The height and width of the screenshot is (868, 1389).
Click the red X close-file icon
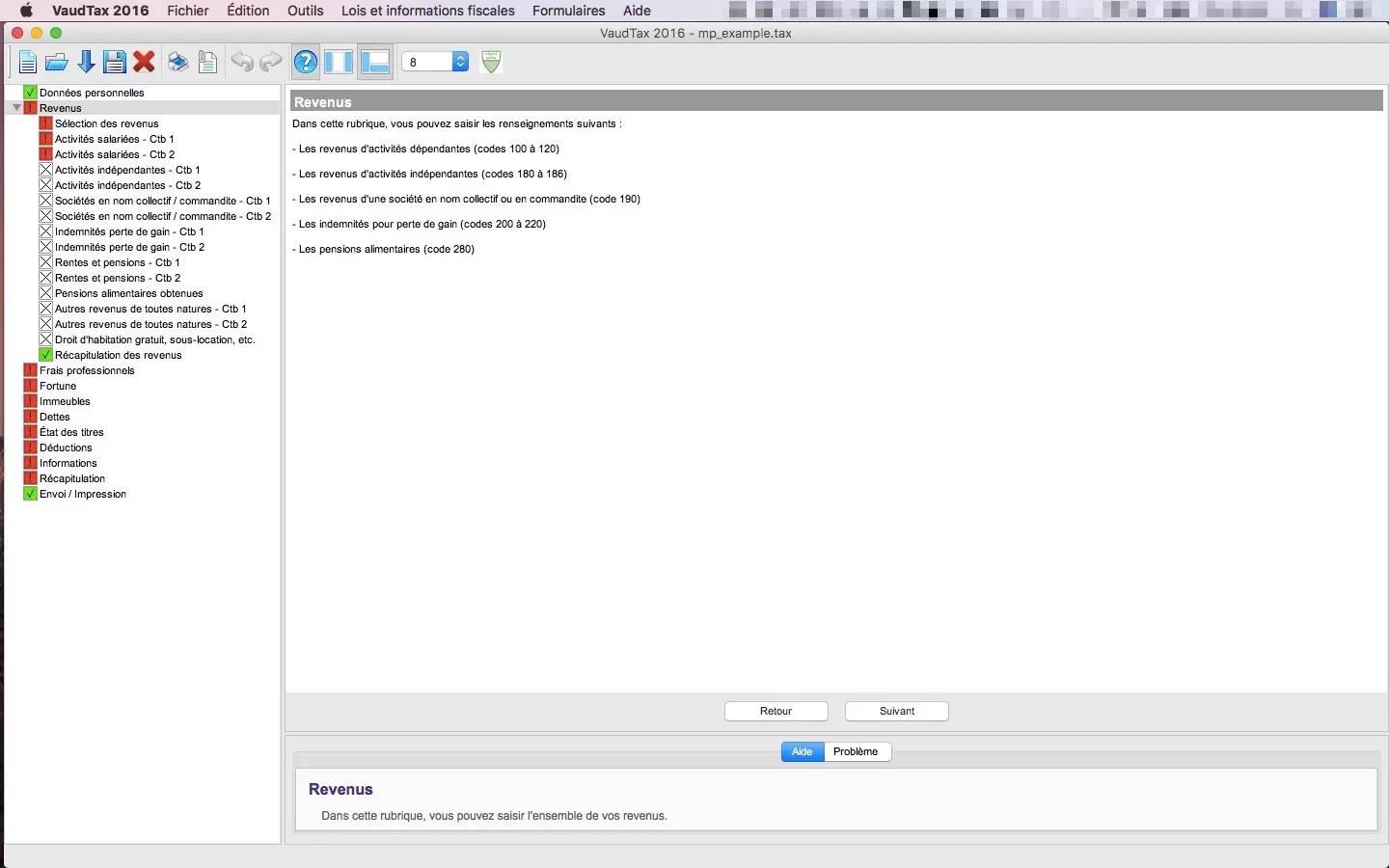point(145,63)
